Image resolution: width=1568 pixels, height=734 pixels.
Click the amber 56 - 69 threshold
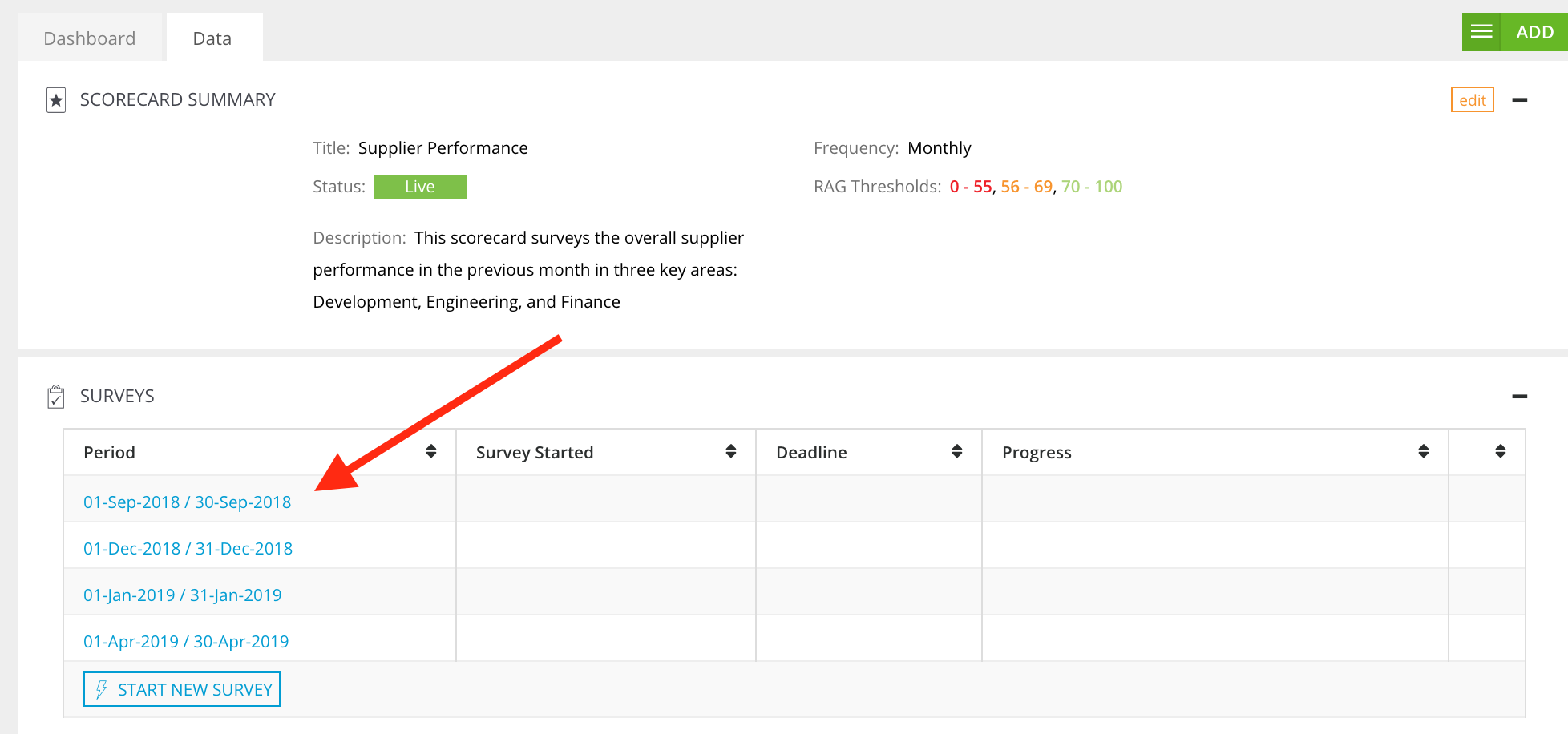pyautogui.click(x=1027, y=187)
